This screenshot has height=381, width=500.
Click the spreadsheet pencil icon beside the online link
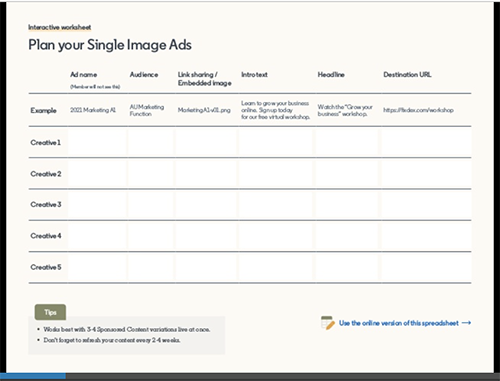coord(328,323)
